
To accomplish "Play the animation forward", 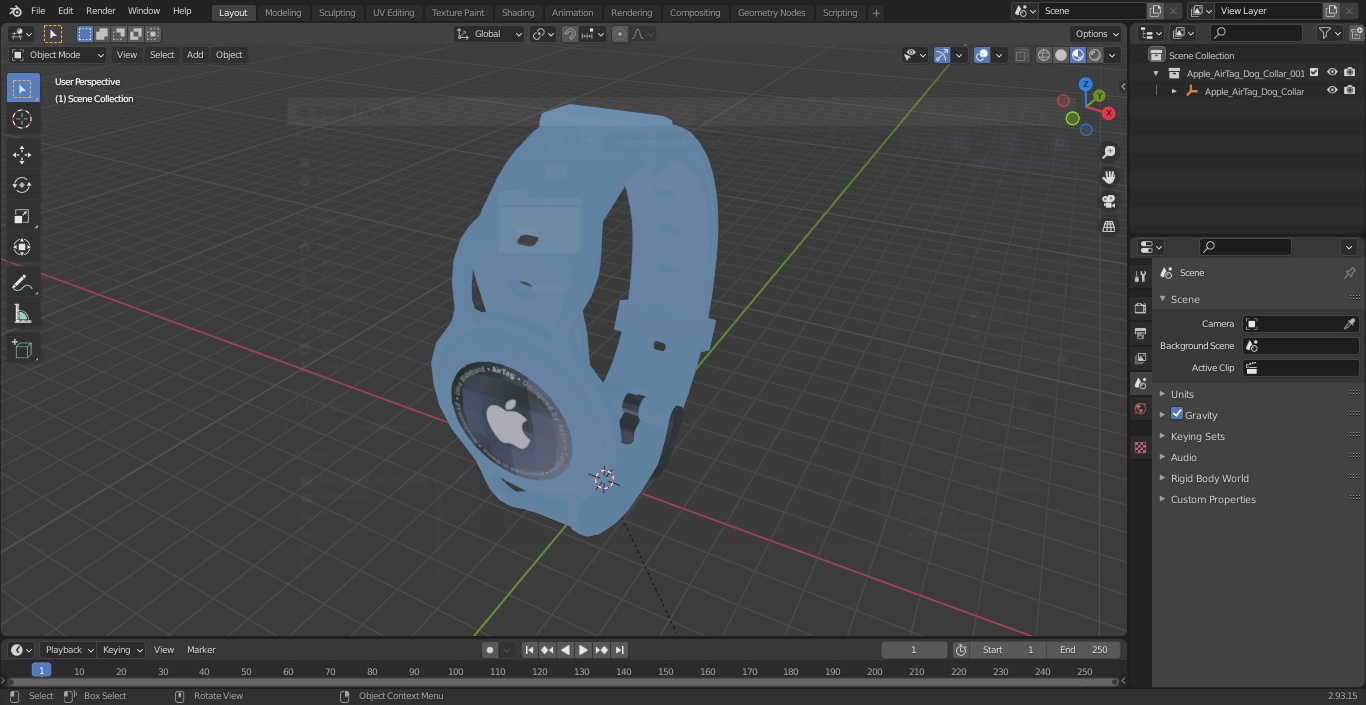I will [x=583, y=650].
